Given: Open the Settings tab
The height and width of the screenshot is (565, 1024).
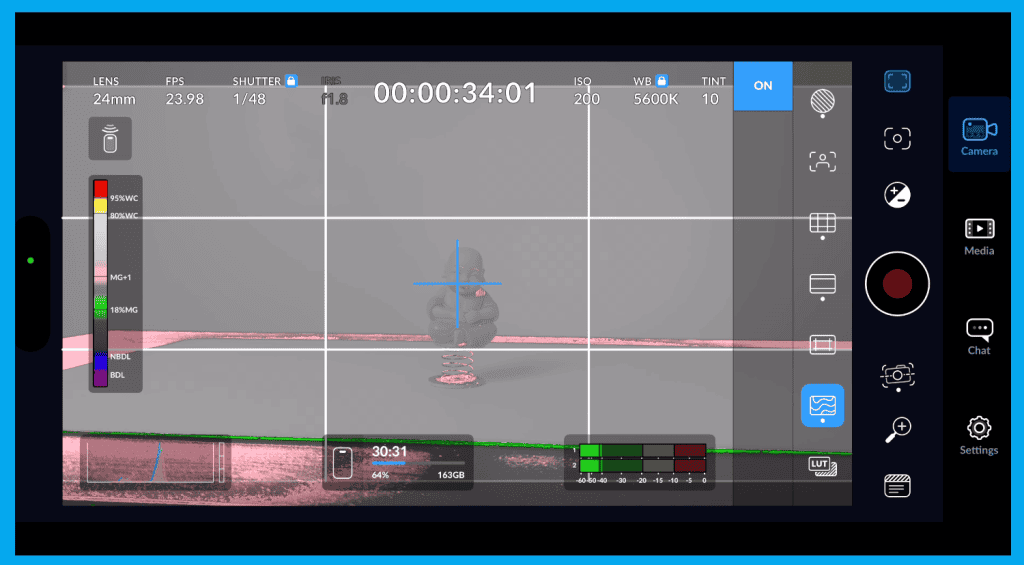Looking at the screenshot, I should (978, 436).
